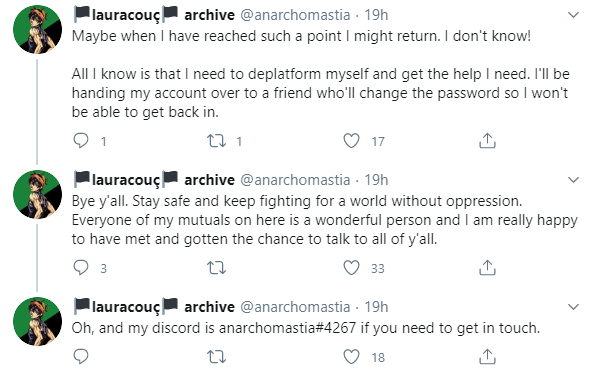595x376 pixels.
Task: Open the profile avatar of the discord tweet
Action: pos(37,321)
